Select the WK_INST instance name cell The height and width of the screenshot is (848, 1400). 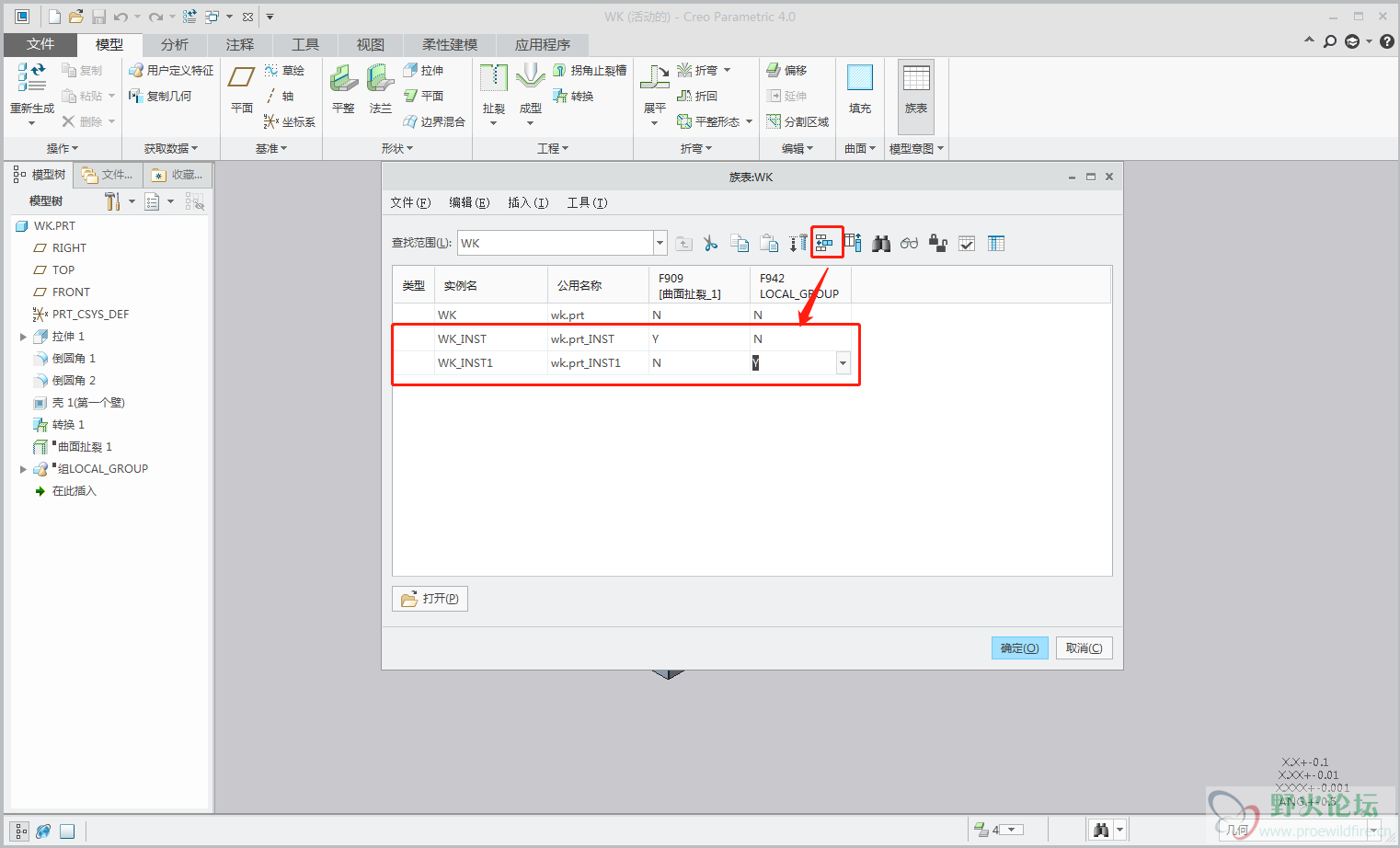point(491,338)
